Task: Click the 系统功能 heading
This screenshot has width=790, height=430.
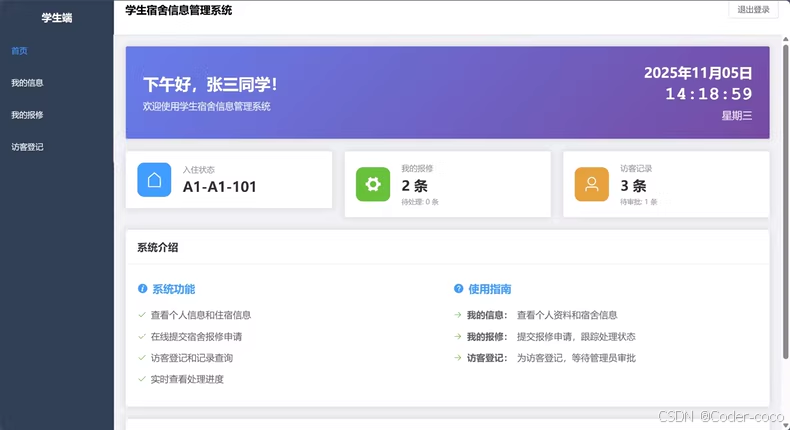Action: [x=173, y=289]
